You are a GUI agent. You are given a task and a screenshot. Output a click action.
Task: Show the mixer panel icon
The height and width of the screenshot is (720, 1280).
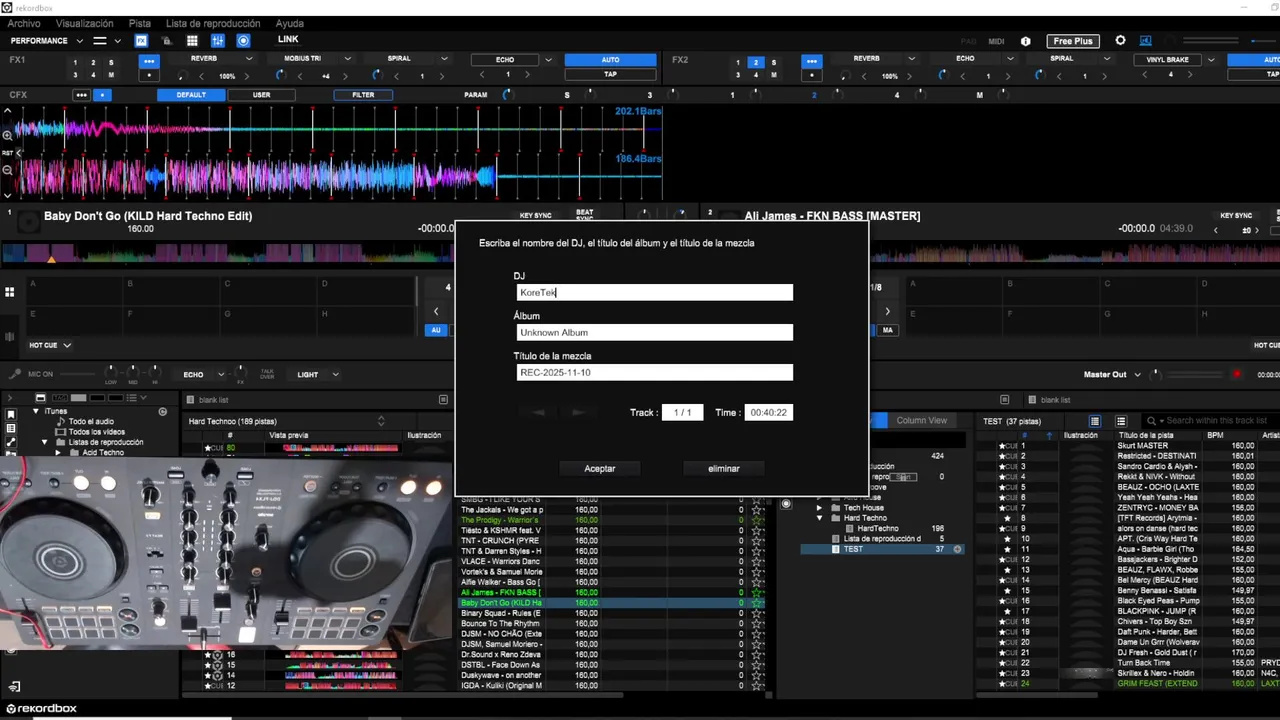[218, 41]
